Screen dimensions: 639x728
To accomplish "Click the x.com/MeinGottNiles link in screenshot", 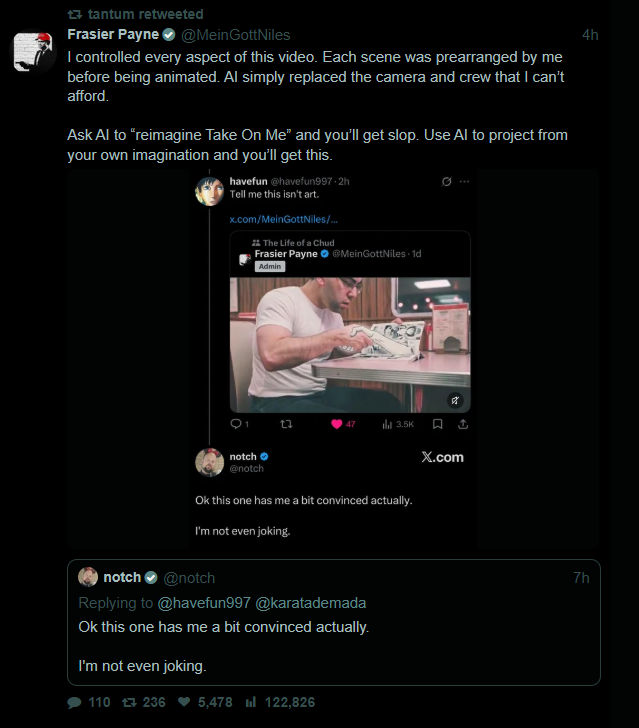I will click(x=283, y=218).
